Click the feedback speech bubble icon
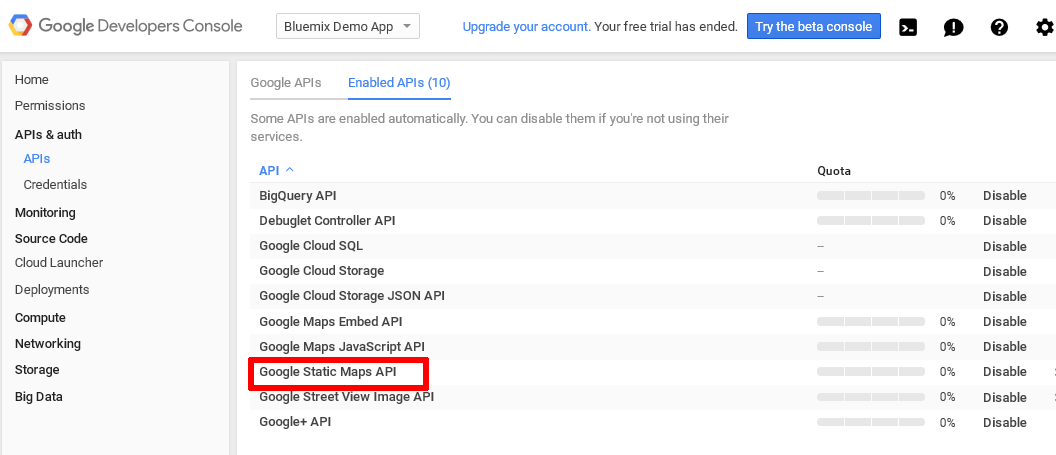Viewport: 1056px width, 455px height. (954, 27)
